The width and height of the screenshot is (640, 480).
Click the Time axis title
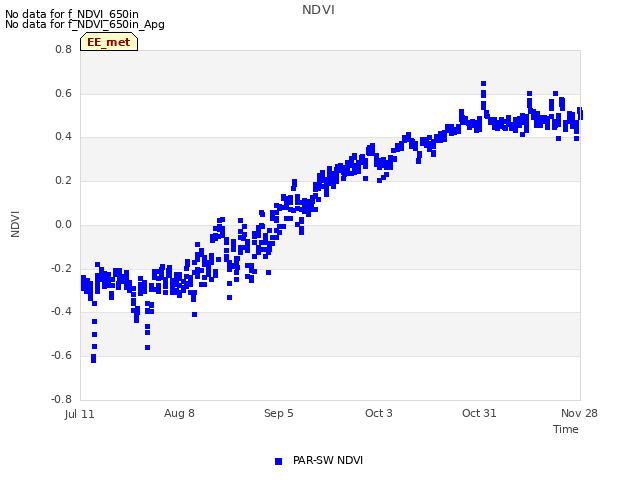click(566, 429)
